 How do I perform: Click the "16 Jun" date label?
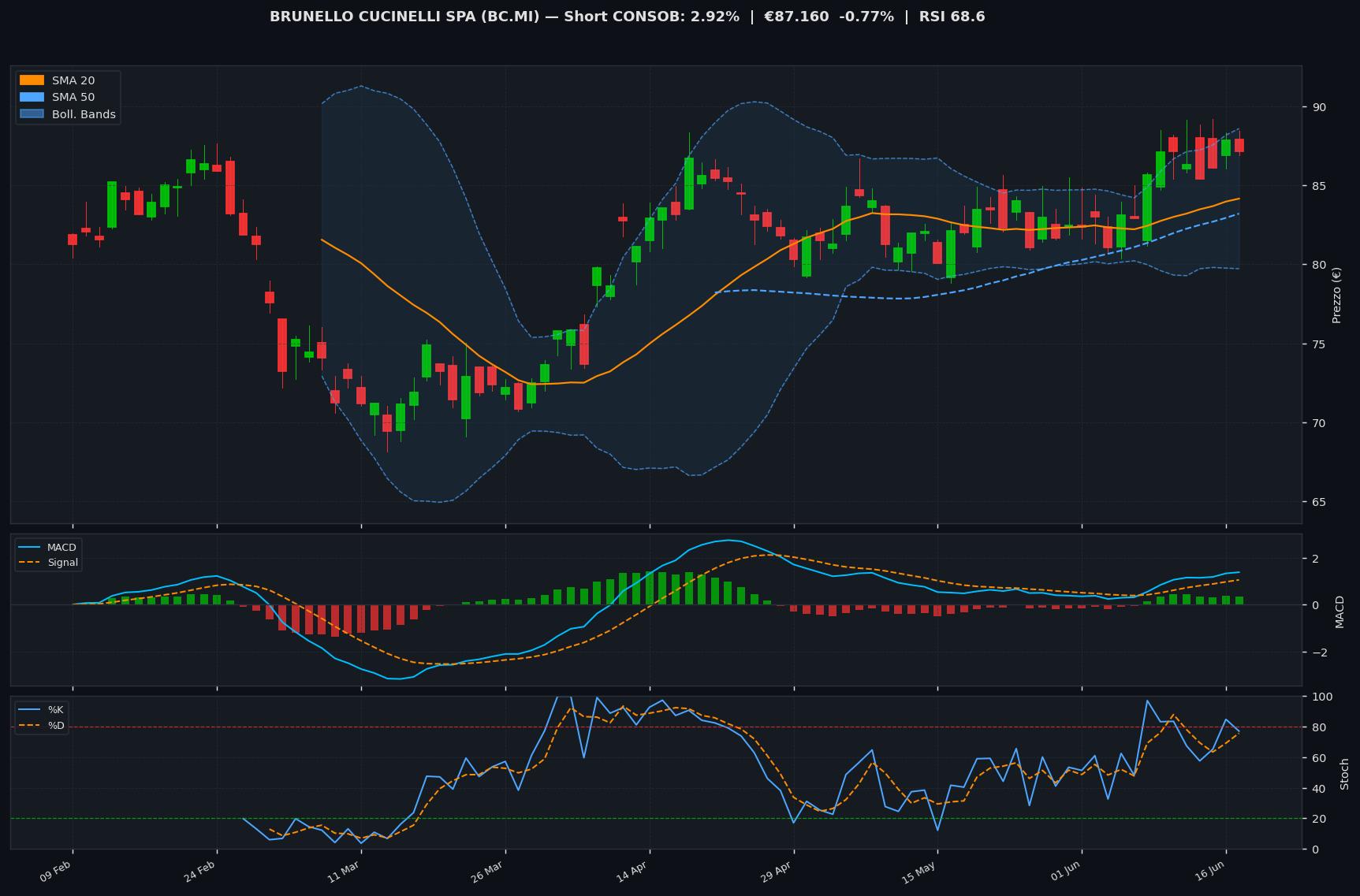[x=1209, y=872]
